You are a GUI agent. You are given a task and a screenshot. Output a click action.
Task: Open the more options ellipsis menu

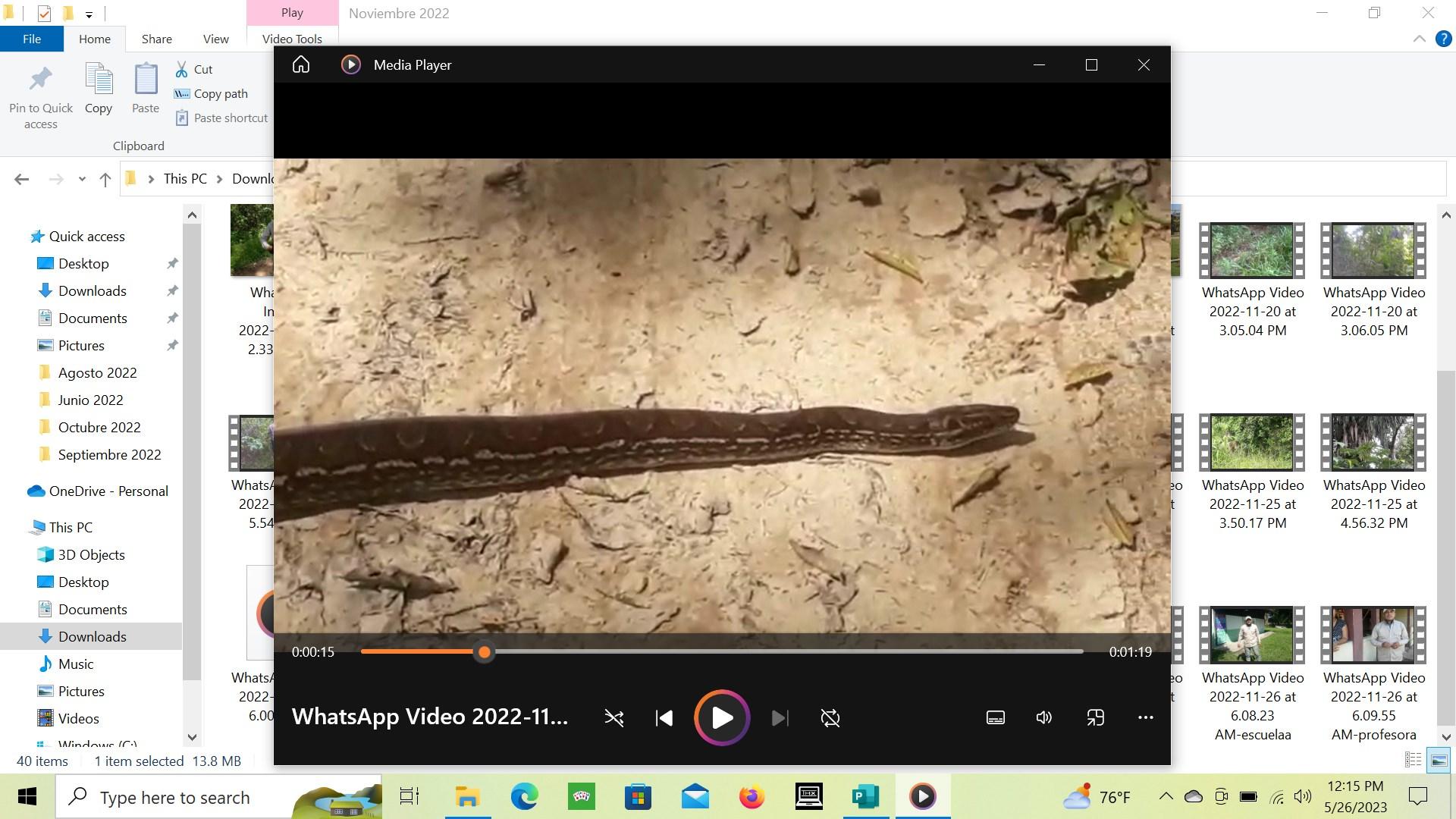1146,718
